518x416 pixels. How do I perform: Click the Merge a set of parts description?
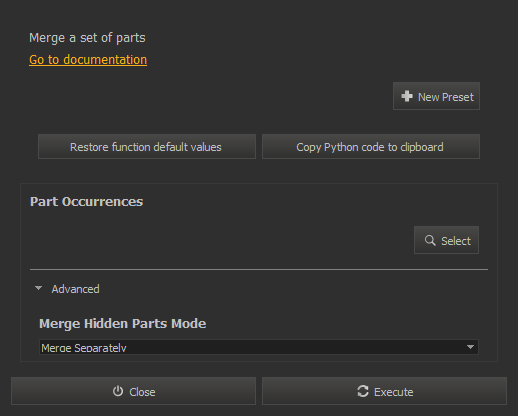point(87,38)
